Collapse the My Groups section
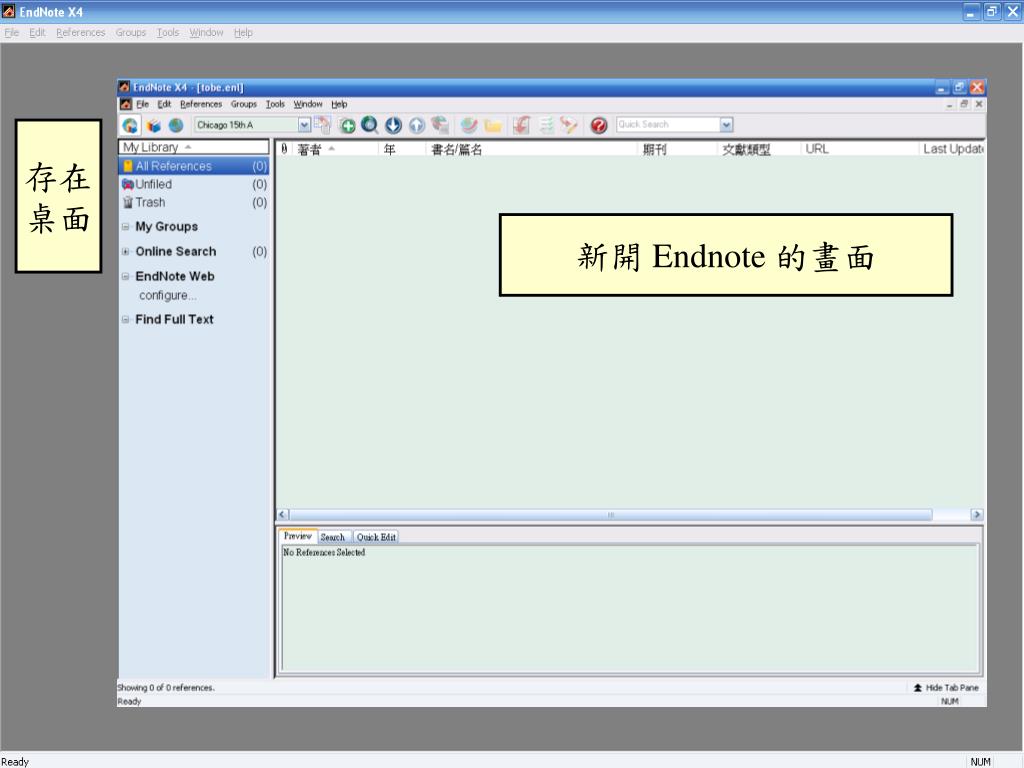Screen dimensions: 1024x768 pyautogui.click(x=125, y=227)
